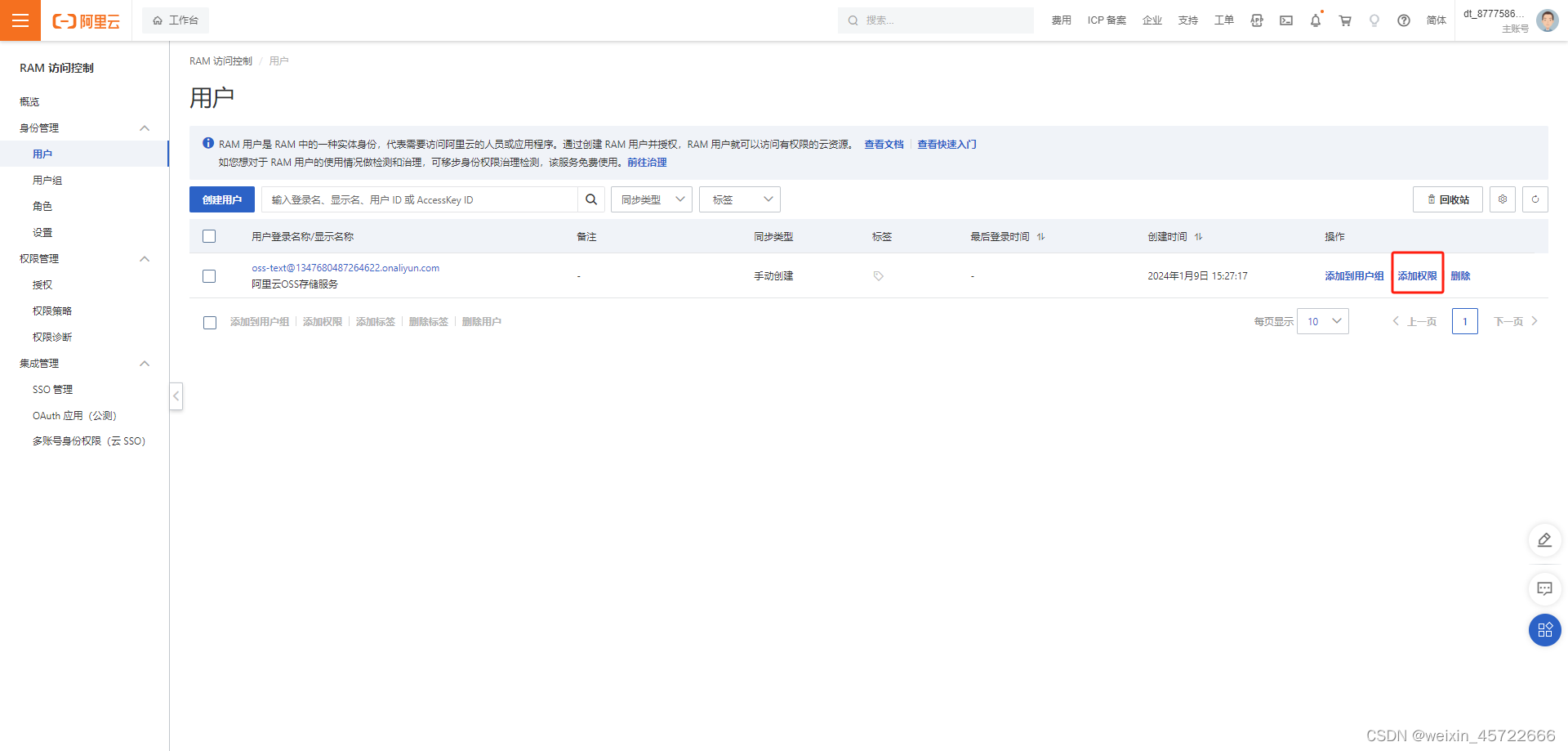Select 用户组 in the sidebar
Viewport: 1568px width, 751px height.
tap(47, 180)
